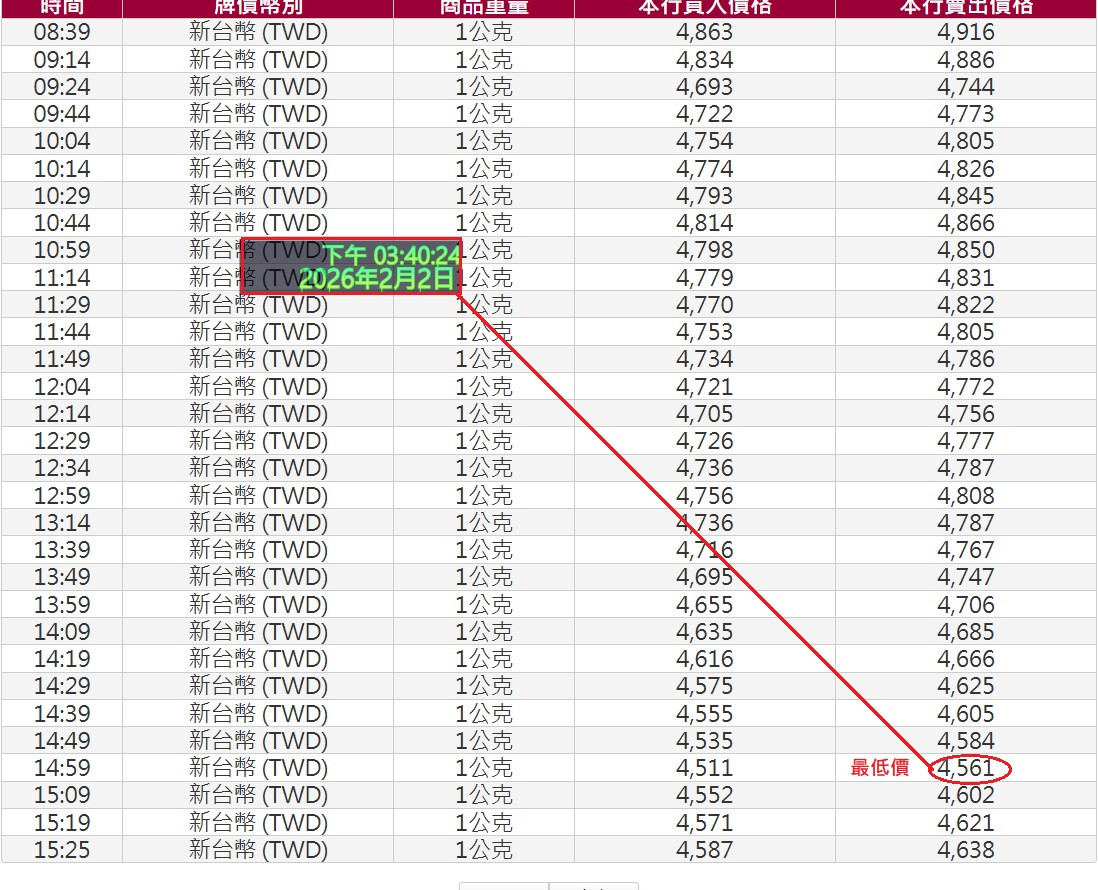Click buy price 4,616 in the 14:19 row

[704, 660]
